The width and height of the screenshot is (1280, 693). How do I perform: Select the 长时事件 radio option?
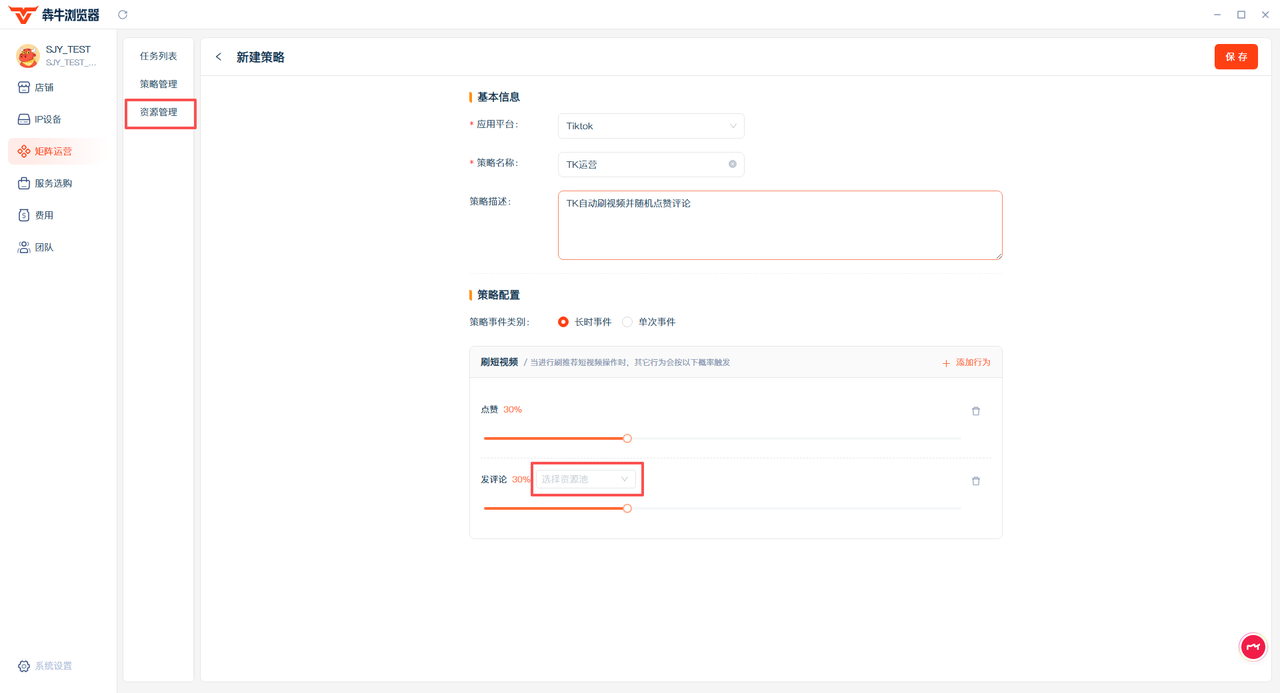564,322
